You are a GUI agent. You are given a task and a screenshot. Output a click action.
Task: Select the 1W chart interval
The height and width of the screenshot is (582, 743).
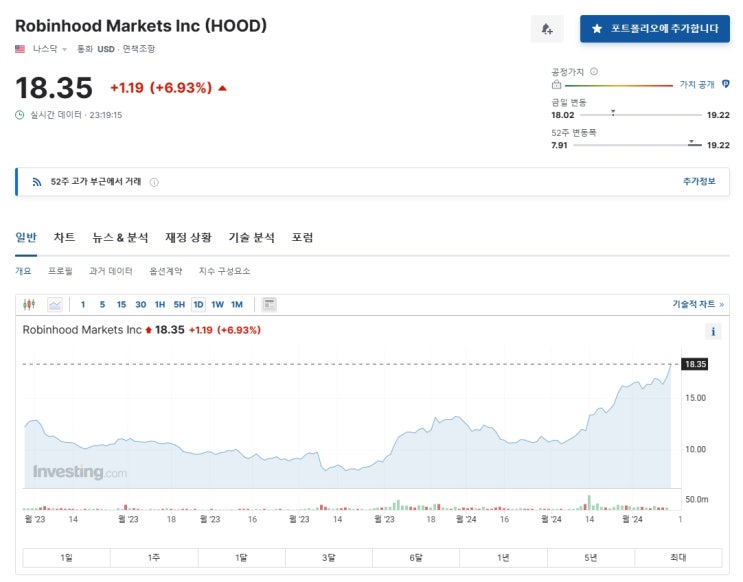point(217,304)
